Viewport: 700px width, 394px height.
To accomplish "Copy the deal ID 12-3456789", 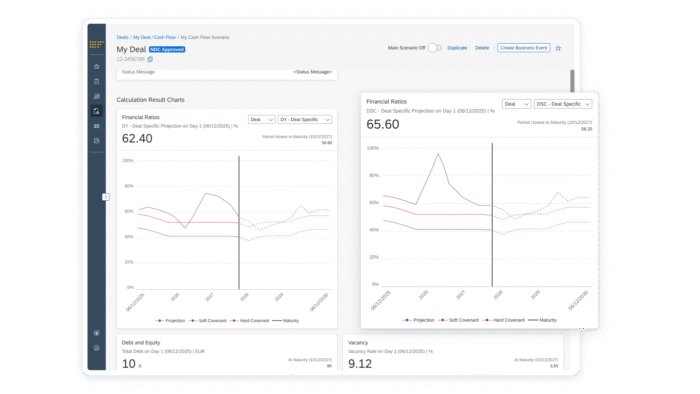I will click(150, 59).
